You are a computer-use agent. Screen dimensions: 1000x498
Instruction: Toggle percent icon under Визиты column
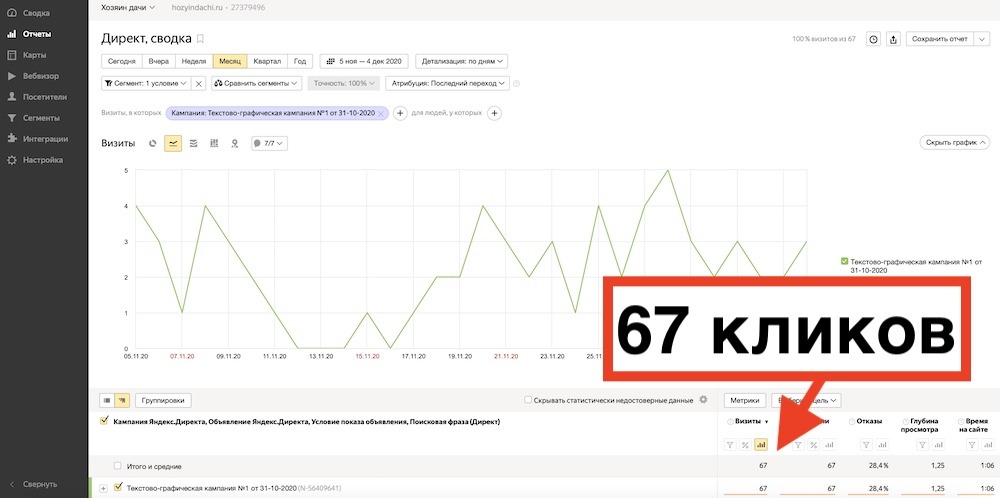(745, 445)
